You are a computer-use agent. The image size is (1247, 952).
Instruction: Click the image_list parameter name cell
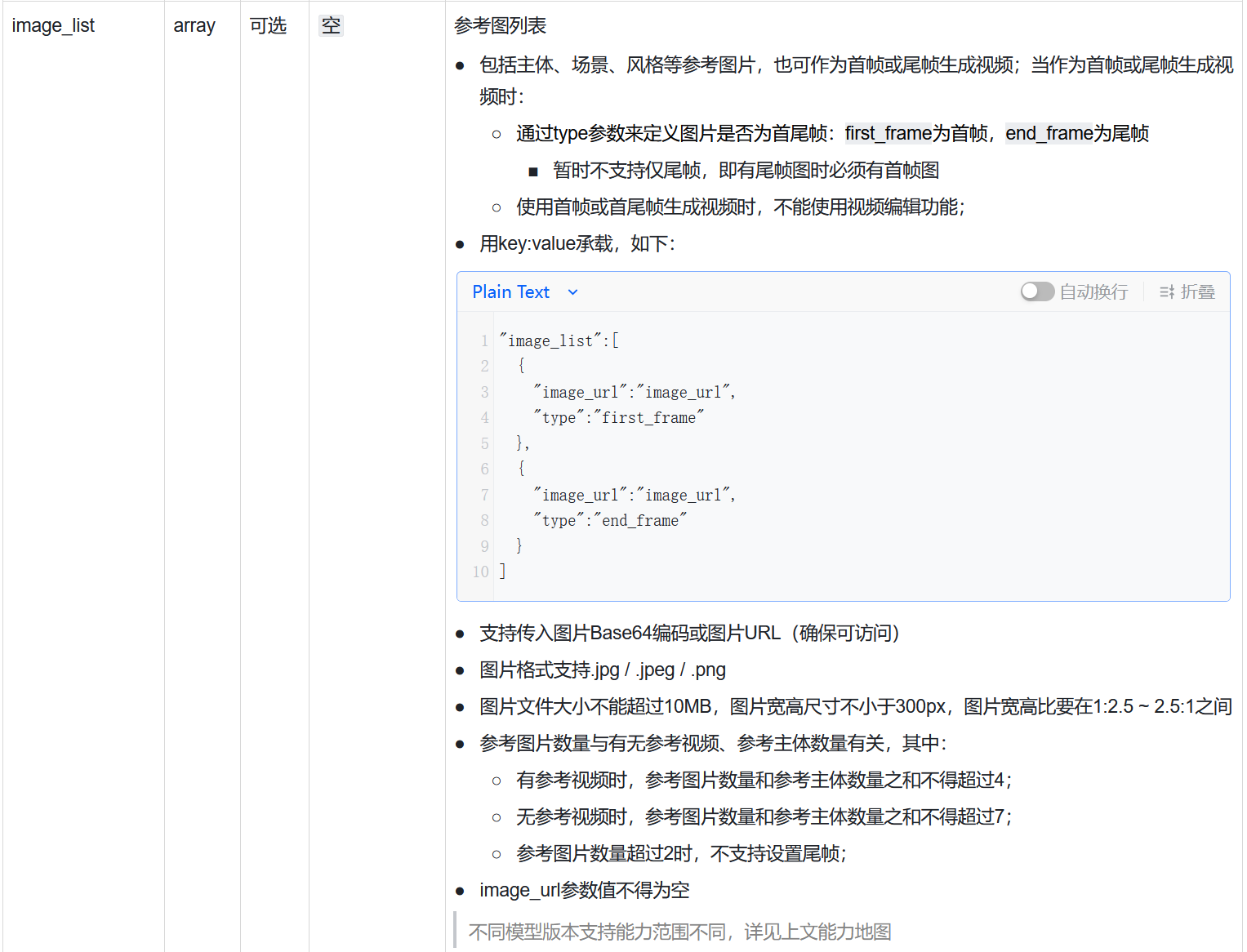(x=53, y=26)
